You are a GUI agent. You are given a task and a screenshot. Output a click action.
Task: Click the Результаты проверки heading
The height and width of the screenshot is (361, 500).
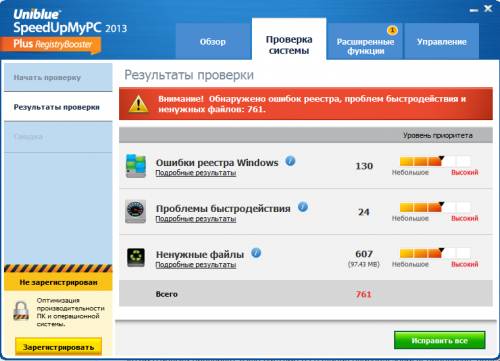tap(189, 75)
